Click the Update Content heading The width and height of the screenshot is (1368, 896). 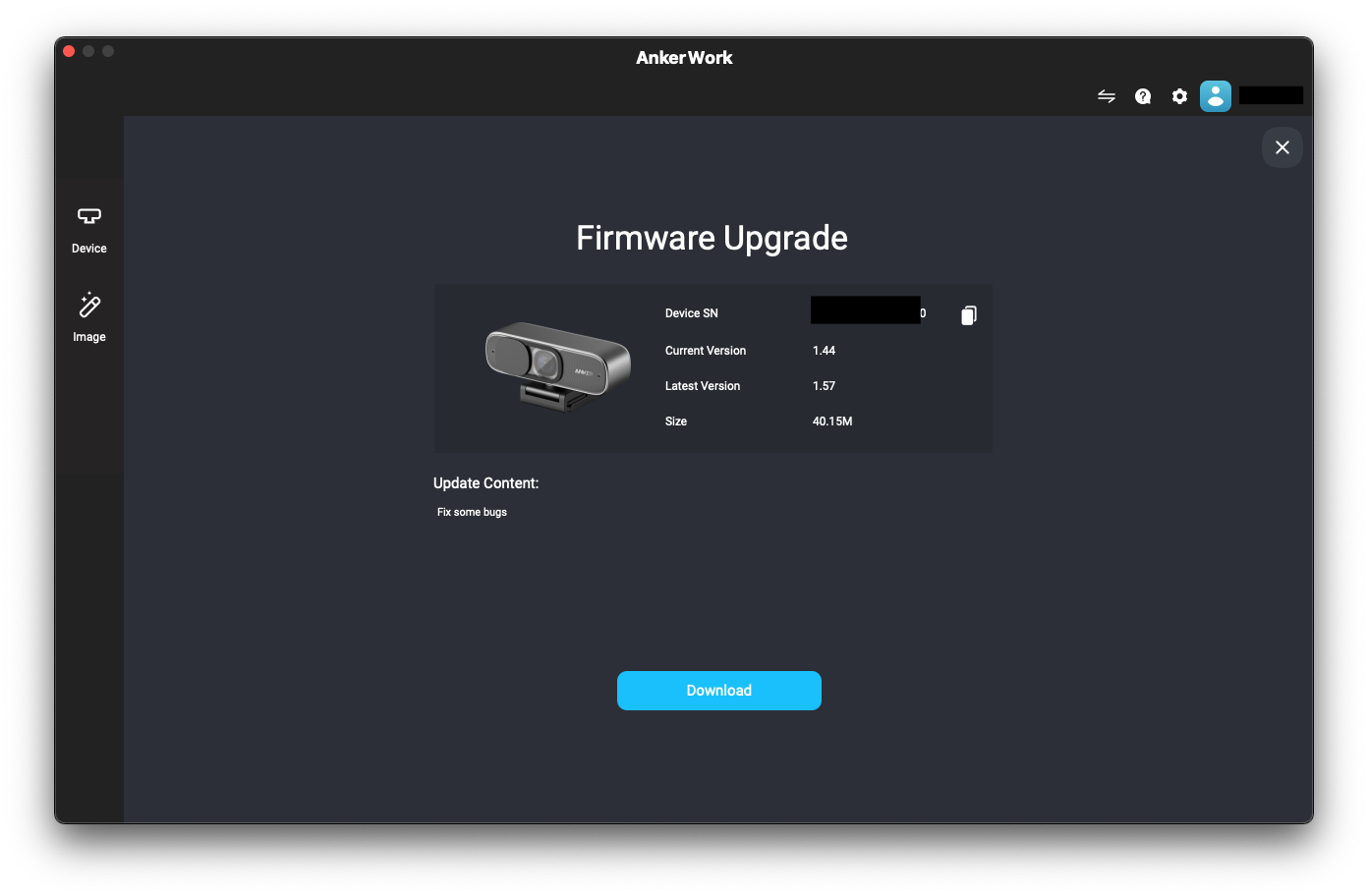coord(485,483)
